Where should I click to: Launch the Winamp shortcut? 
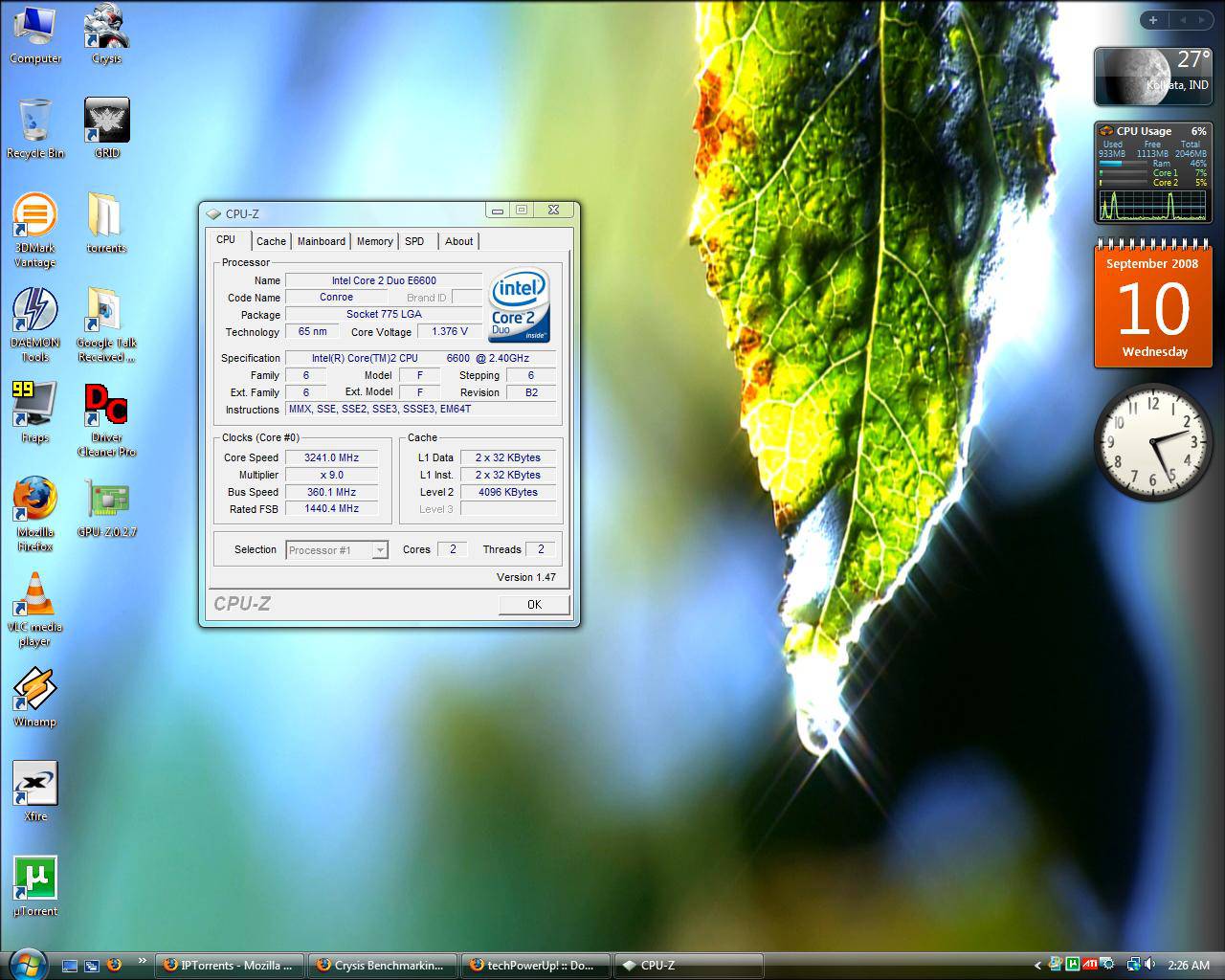(x=35, y=697)
